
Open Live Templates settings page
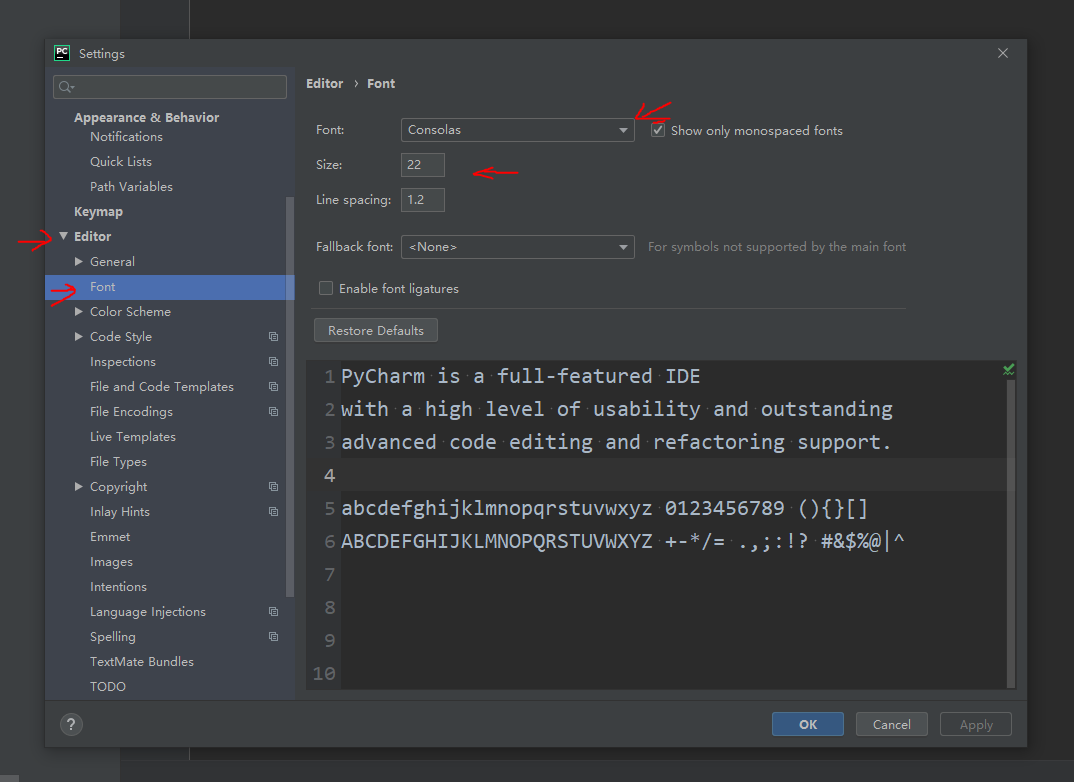(x=133, y=436)
